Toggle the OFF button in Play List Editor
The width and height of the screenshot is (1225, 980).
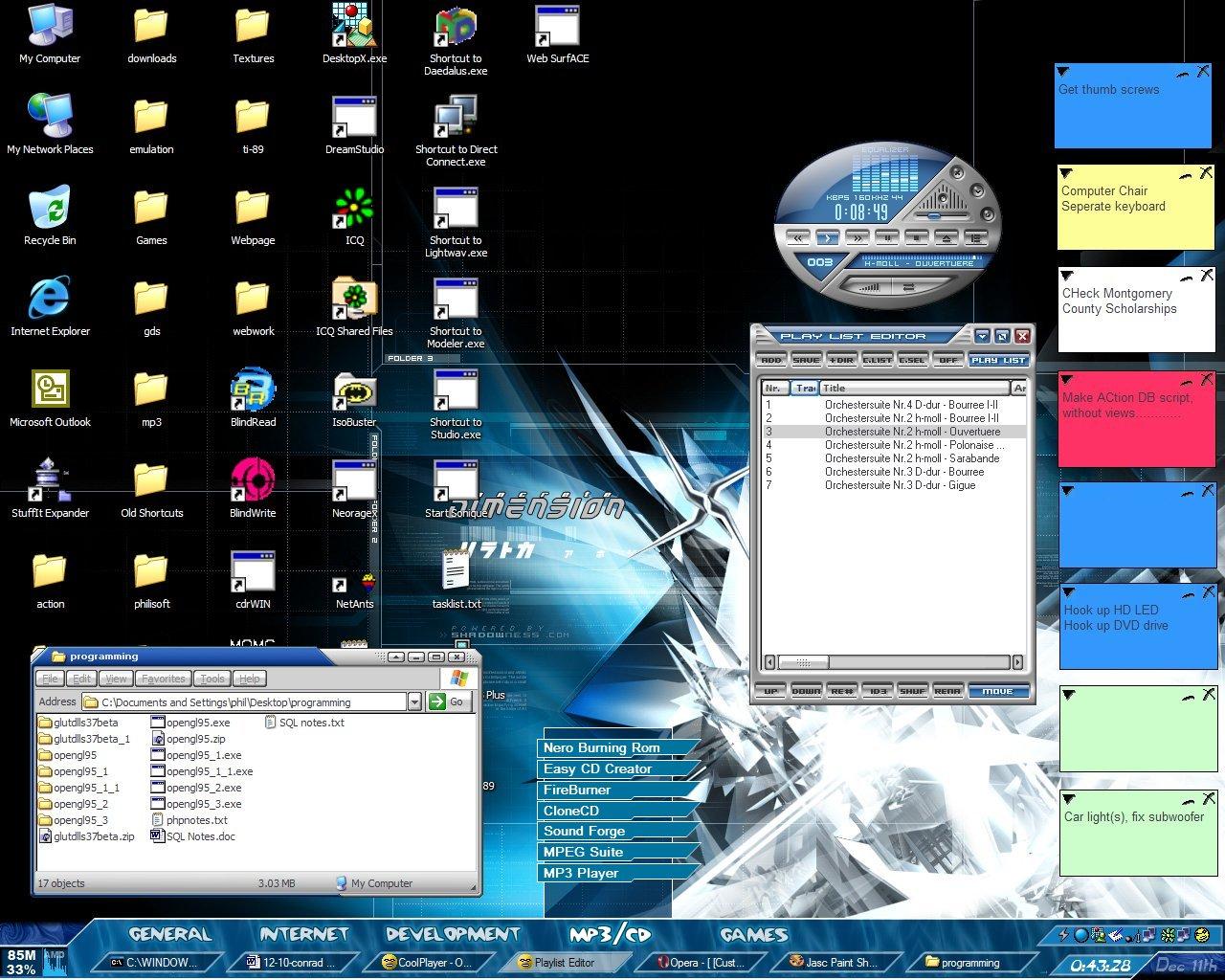[947, 360]
